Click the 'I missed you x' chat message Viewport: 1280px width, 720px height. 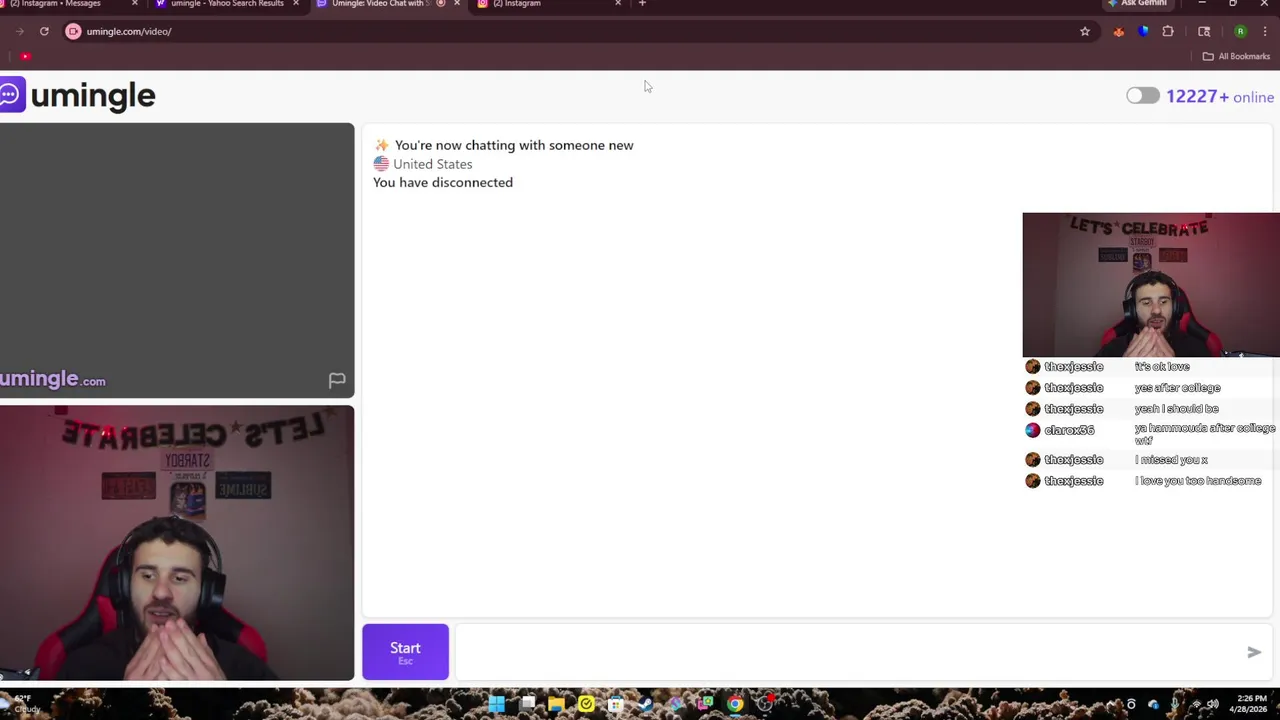click(1171, 460)
